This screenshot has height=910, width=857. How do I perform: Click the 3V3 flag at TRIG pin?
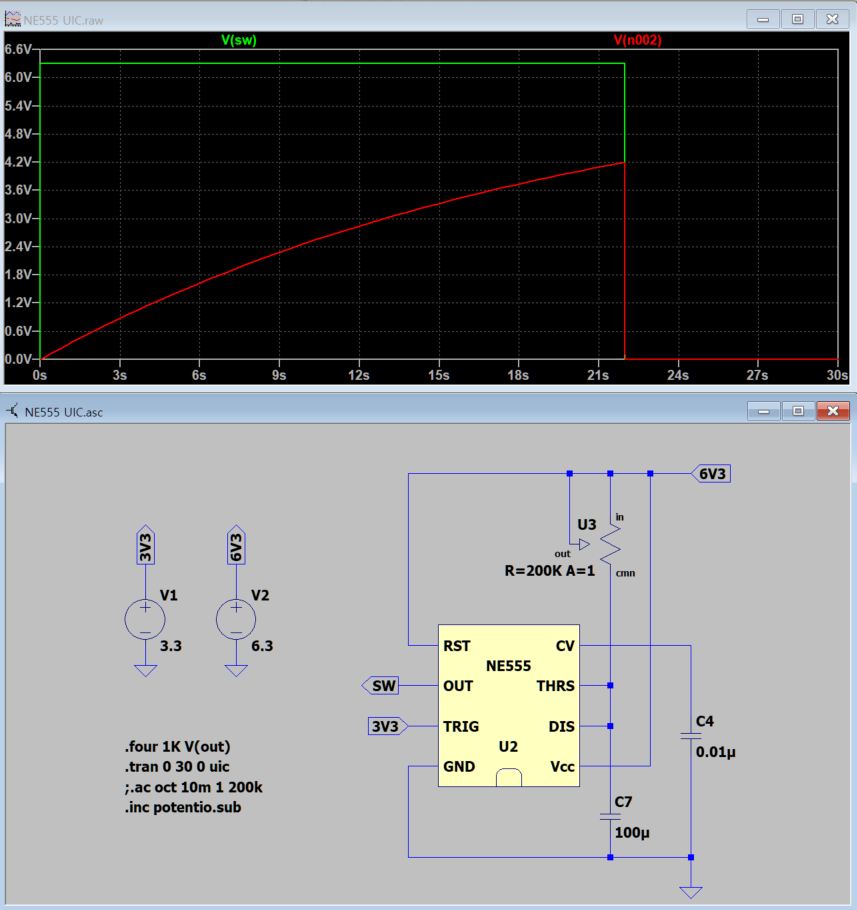(x=387, y=726)
